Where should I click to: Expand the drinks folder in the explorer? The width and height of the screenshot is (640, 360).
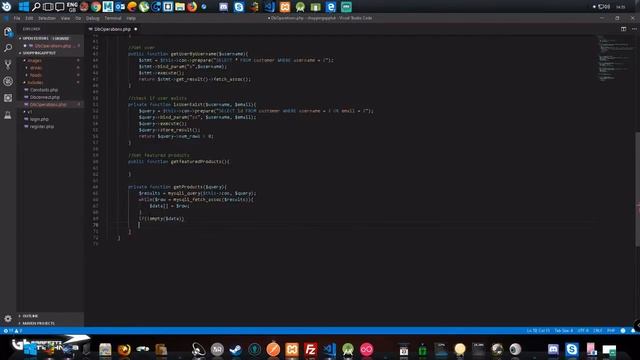pyautogui.click(x=36, y=68)
